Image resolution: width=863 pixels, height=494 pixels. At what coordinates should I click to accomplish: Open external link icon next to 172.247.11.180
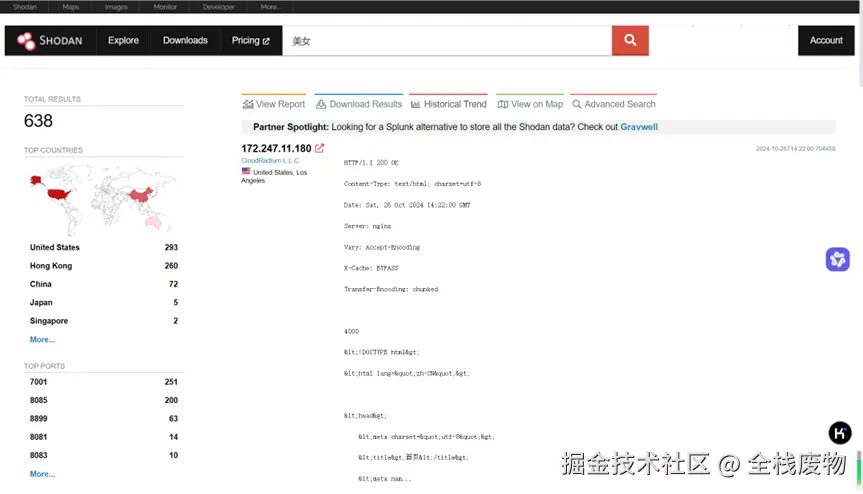319,149
